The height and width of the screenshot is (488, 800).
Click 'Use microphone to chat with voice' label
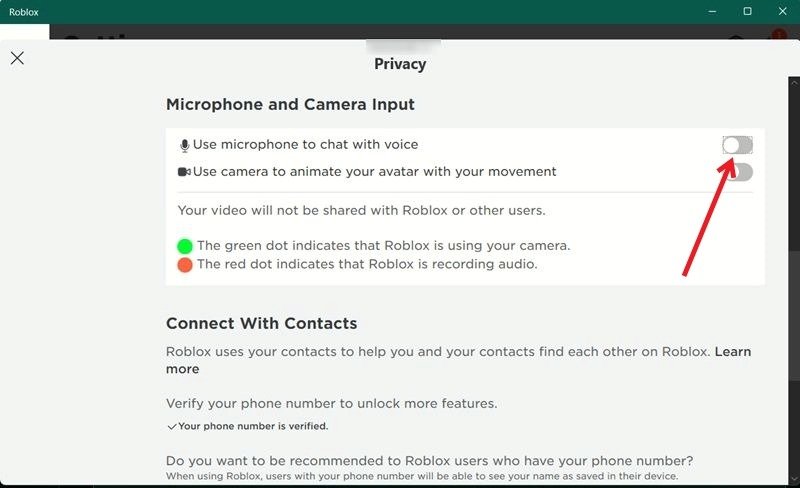pyautogui.click(x=305, y=144)
